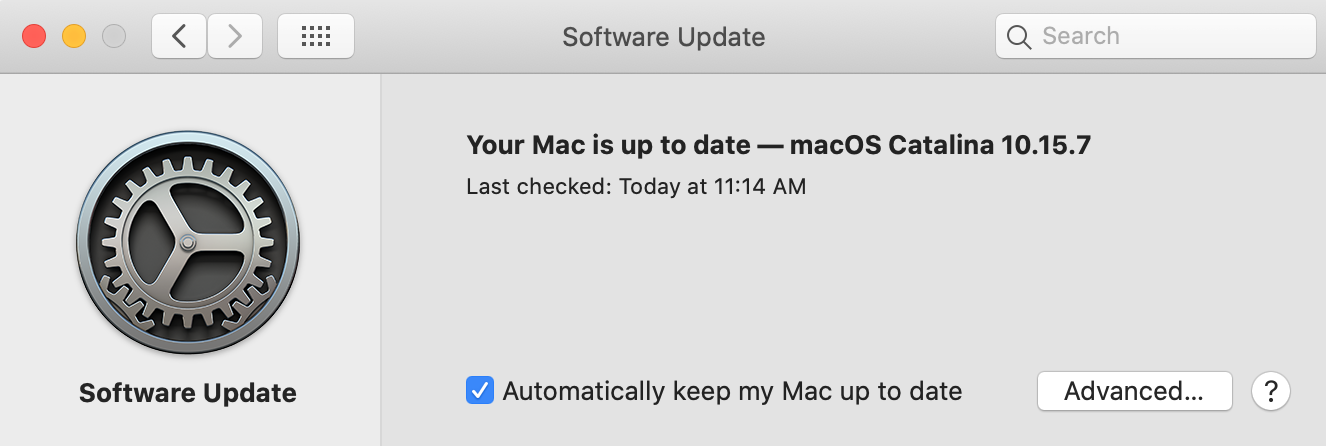Click the "Automatically keep my Mac up to date" label
Screen dimensions: 1326x446
tap(732, 390)
